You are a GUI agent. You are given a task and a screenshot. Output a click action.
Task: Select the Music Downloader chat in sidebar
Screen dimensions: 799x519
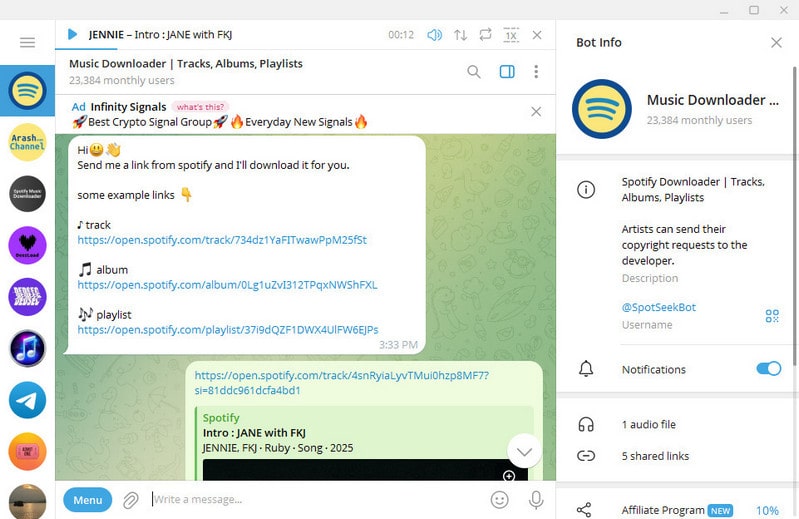[x=28, y=91]
